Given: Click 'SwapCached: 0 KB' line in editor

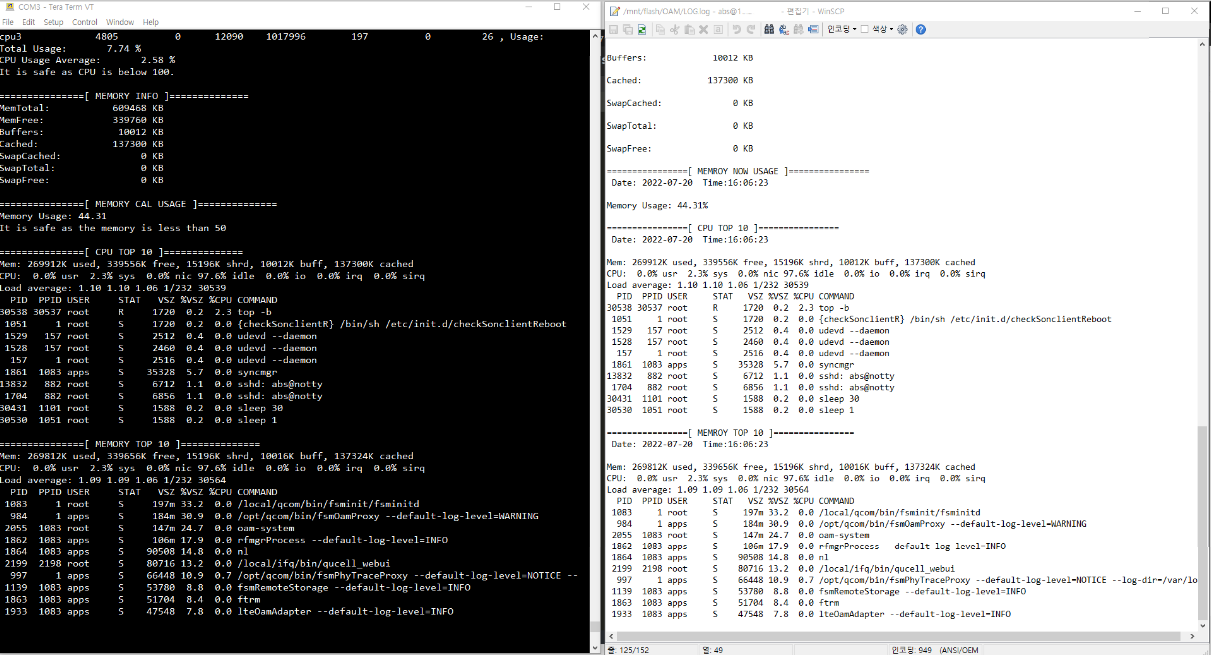Looking at the screenshot, I should coord(680,103).
